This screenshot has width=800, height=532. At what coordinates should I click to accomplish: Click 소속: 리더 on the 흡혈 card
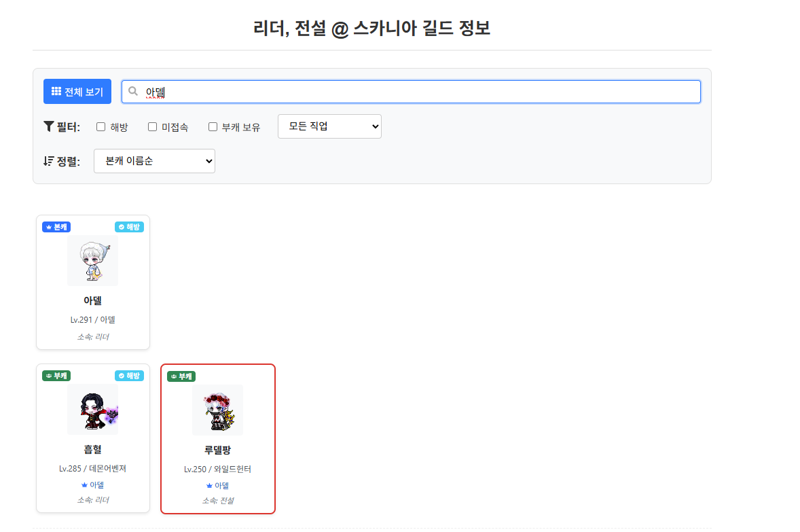pyautogui.click(x=93, y=500)
